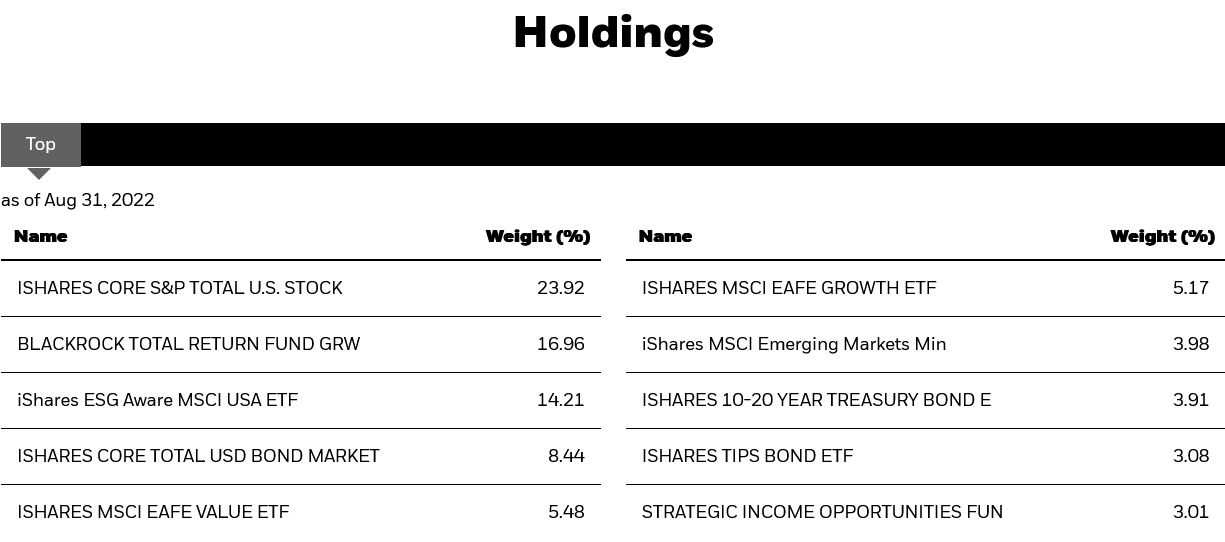Image resolution: width=1225 pixels, height=542 pixels.
Task: Click the Weight (%) header in left table
Action: pos(538,237)
